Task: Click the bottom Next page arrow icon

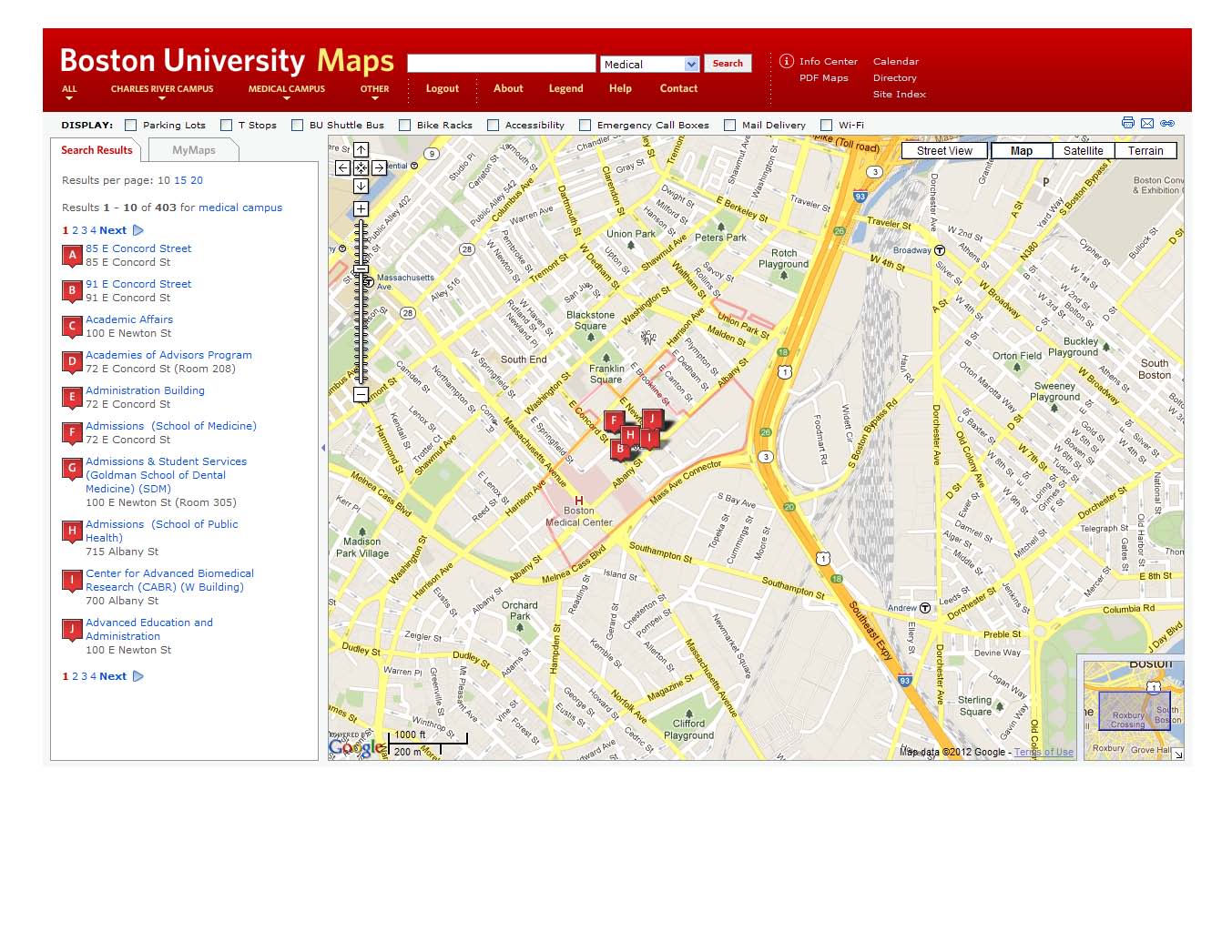Action: [x=138, y=676]
